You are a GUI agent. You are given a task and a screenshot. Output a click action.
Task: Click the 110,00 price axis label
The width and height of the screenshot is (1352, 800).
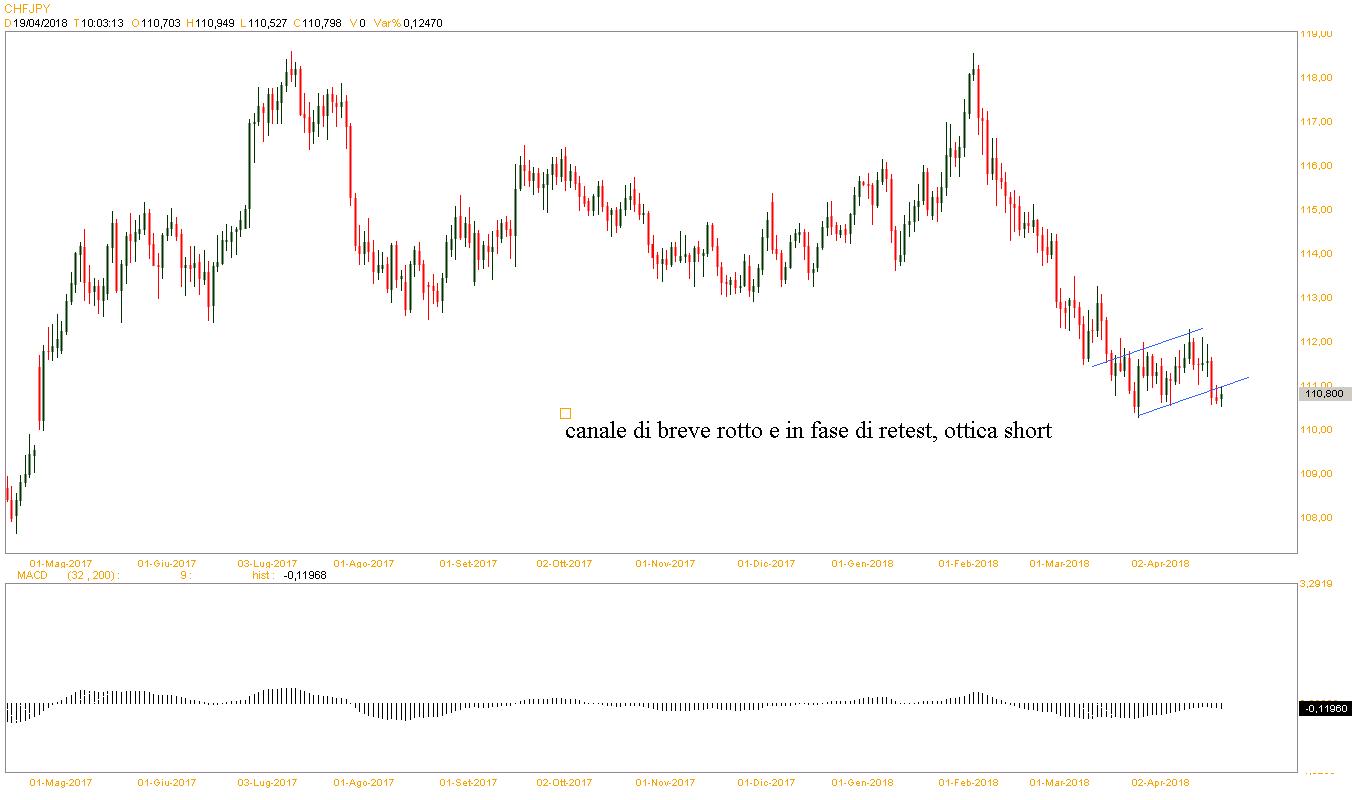coord(1317,430)
